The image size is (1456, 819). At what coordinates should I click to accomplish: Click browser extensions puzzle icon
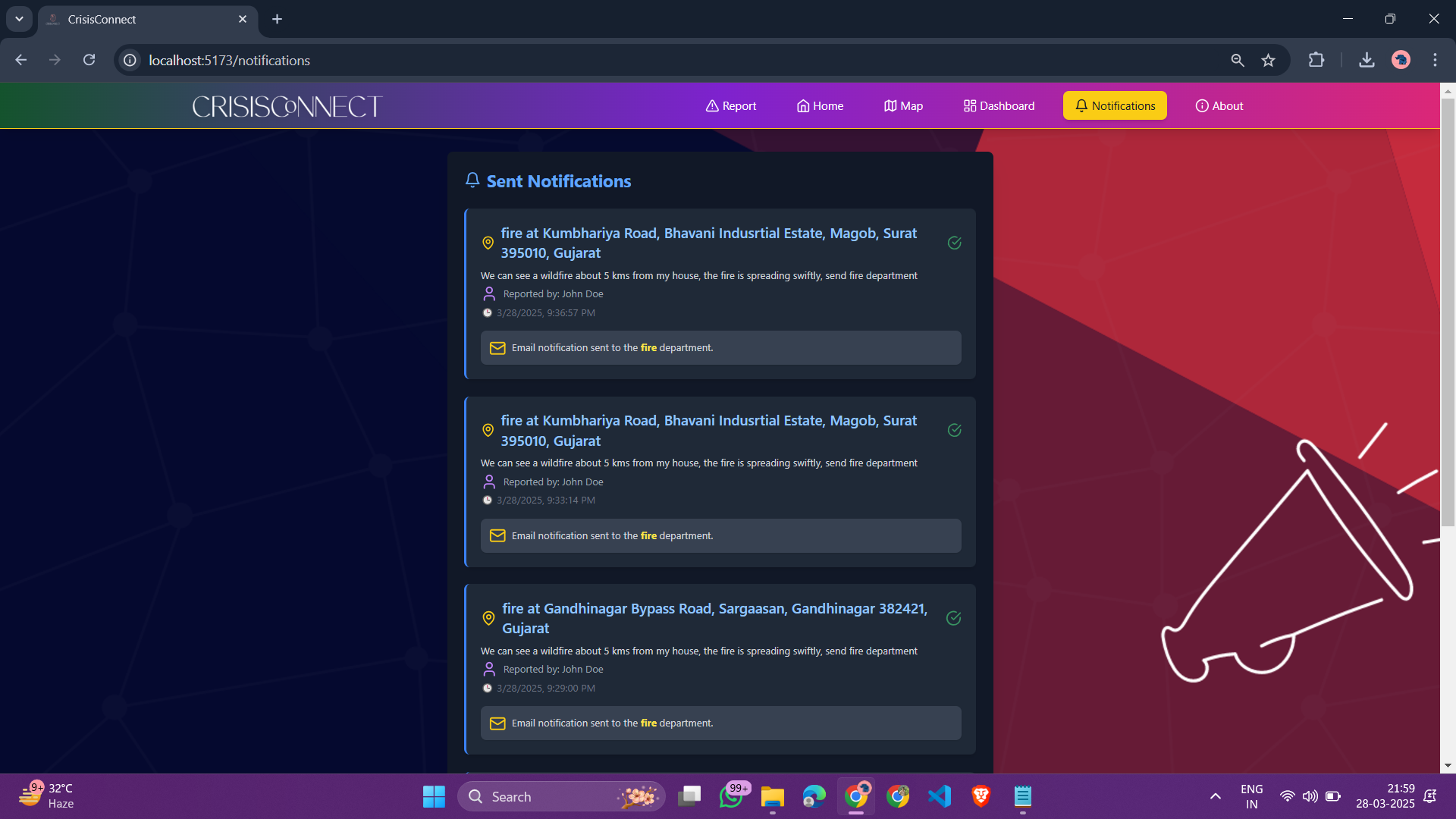pos(1316,60)
